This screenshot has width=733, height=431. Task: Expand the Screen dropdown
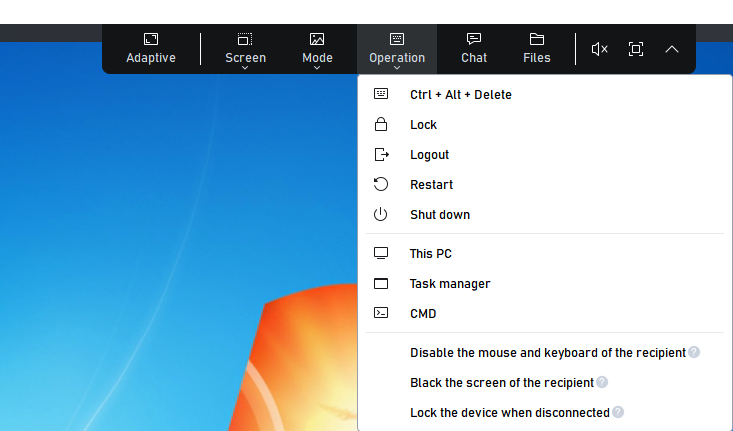pyautogui.click(x=245, y=49)
